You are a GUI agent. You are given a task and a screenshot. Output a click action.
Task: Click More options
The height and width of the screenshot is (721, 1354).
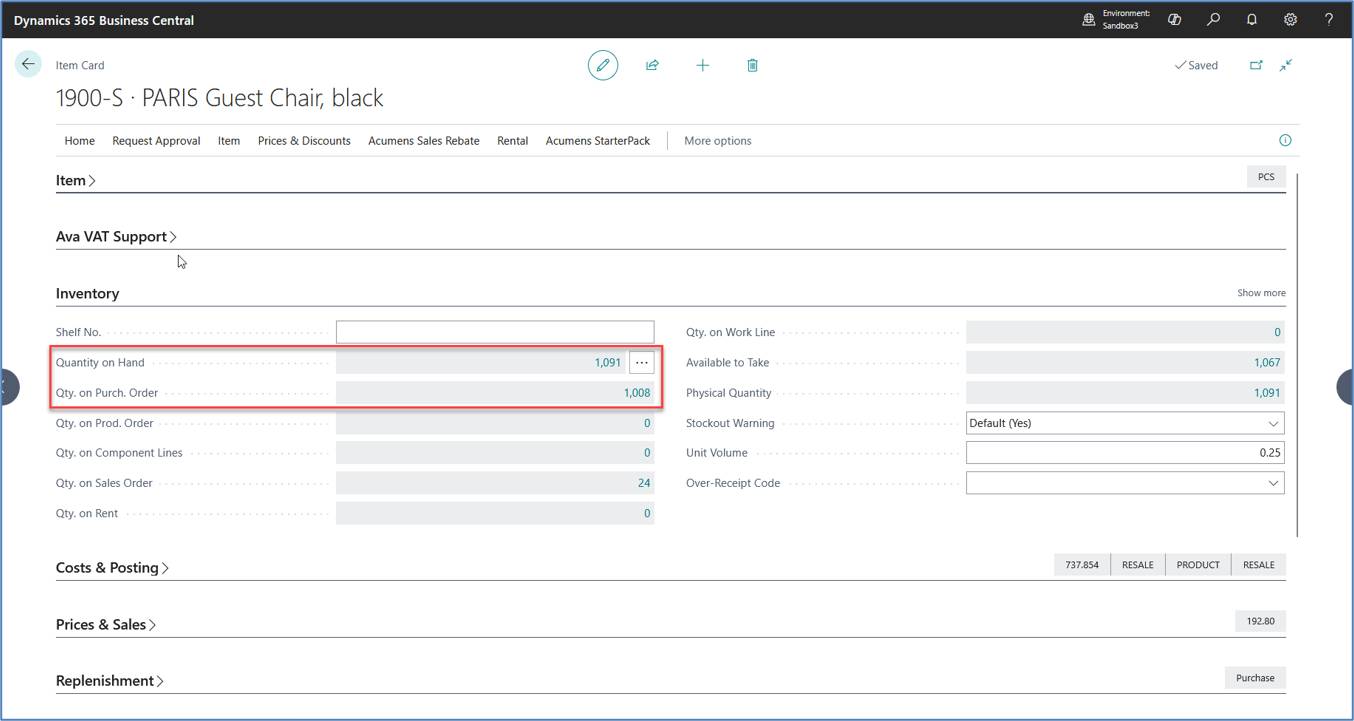coord(718,141)
